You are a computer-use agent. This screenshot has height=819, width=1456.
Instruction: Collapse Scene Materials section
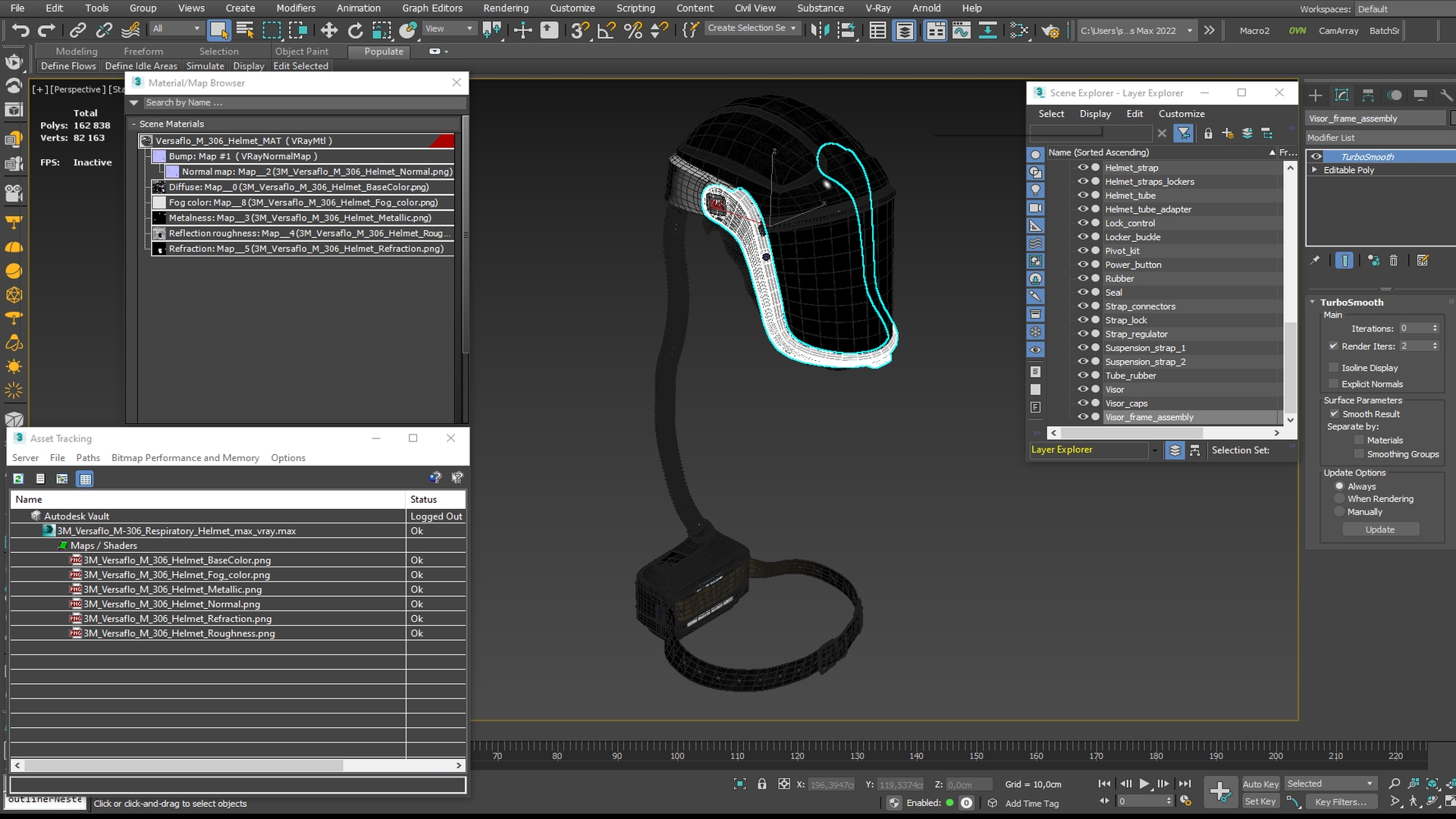coord(133,124)
